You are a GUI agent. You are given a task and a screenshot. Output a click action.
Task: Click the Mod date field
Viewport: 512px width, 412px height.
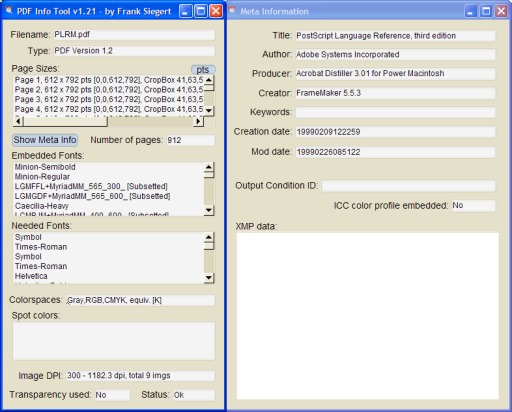pos(395,152)
